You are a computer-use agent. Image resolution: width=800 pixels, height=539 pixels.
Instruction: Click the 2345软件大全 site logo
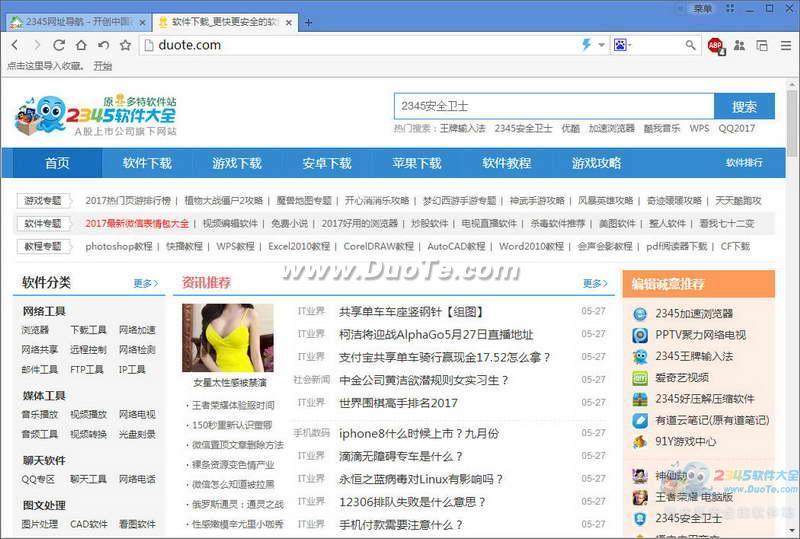coord(96,115)
